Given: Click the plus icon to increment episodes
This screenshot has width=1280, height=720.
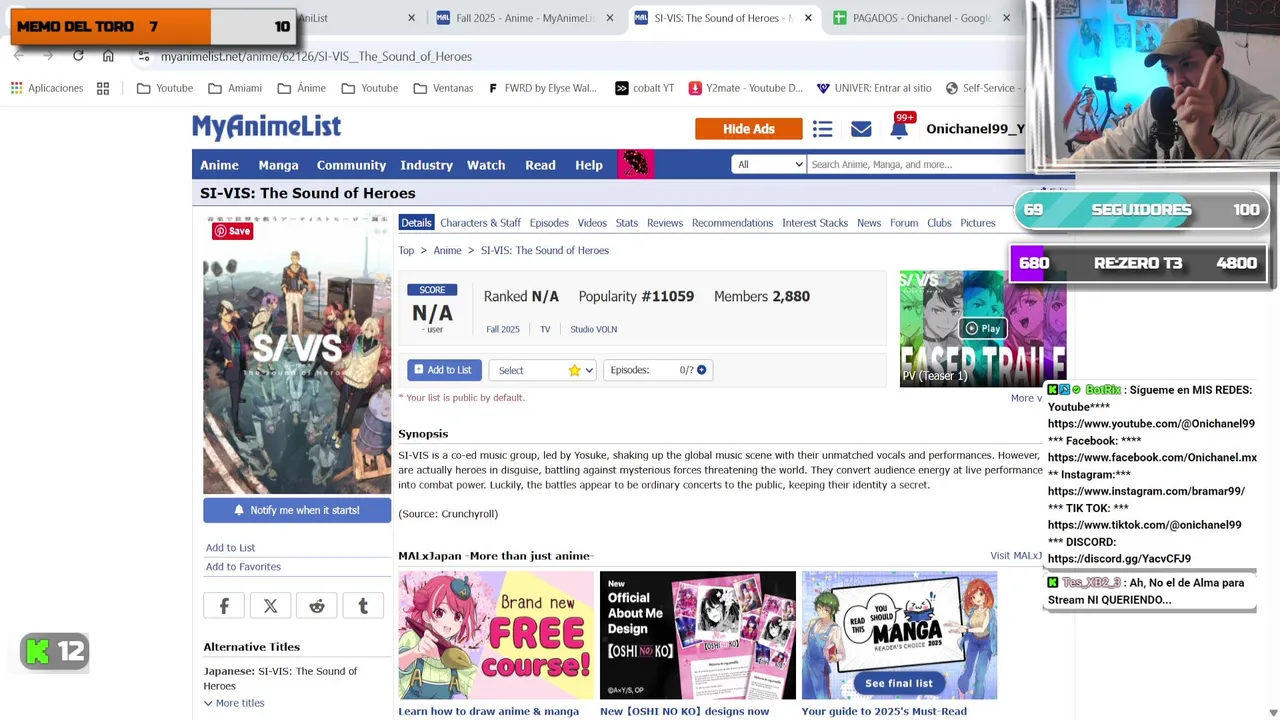Looking at the screenshot, I should [x=701, y=370].
